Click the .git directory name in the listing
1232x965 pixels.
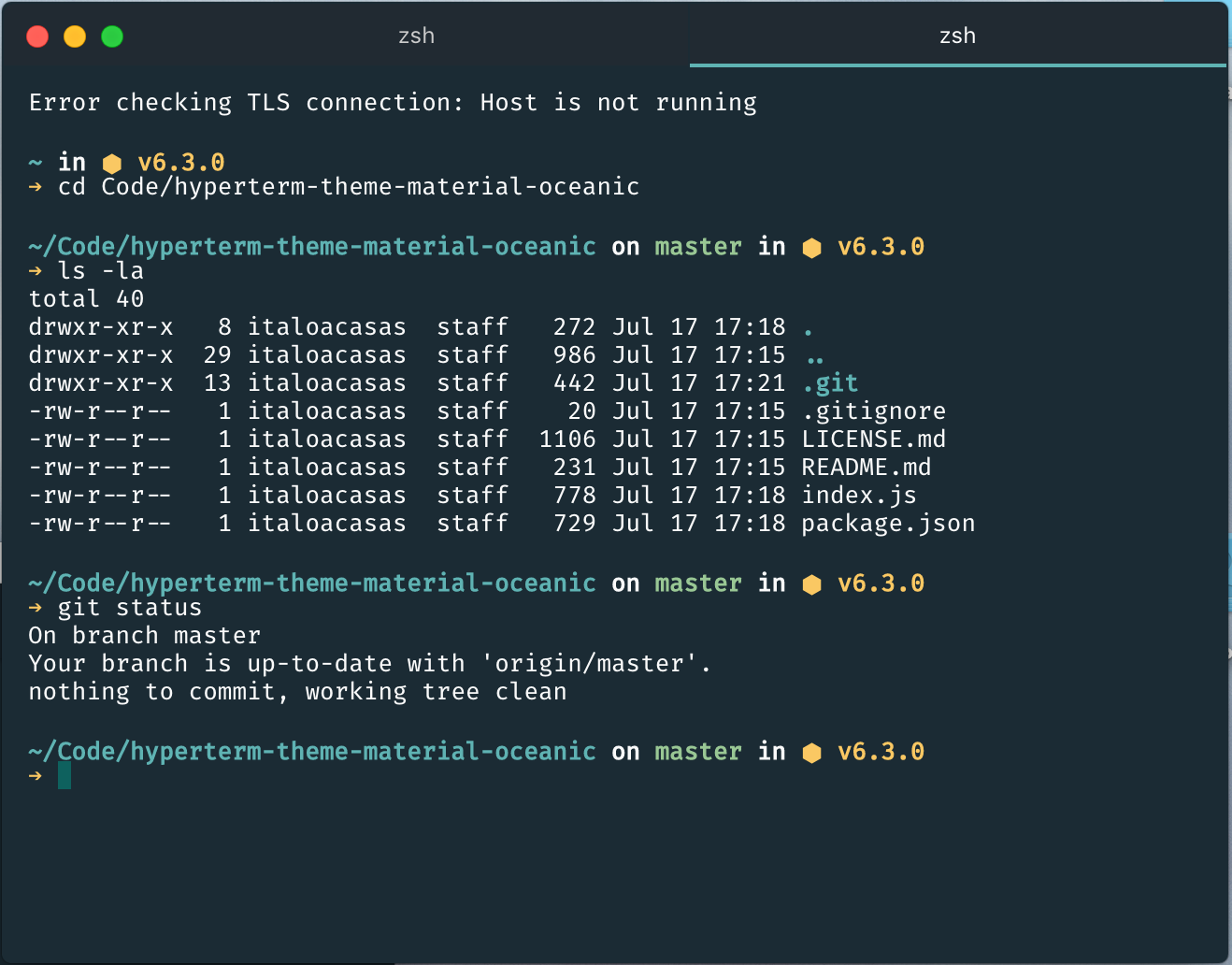pyautogui.click(x=830, y=383)
